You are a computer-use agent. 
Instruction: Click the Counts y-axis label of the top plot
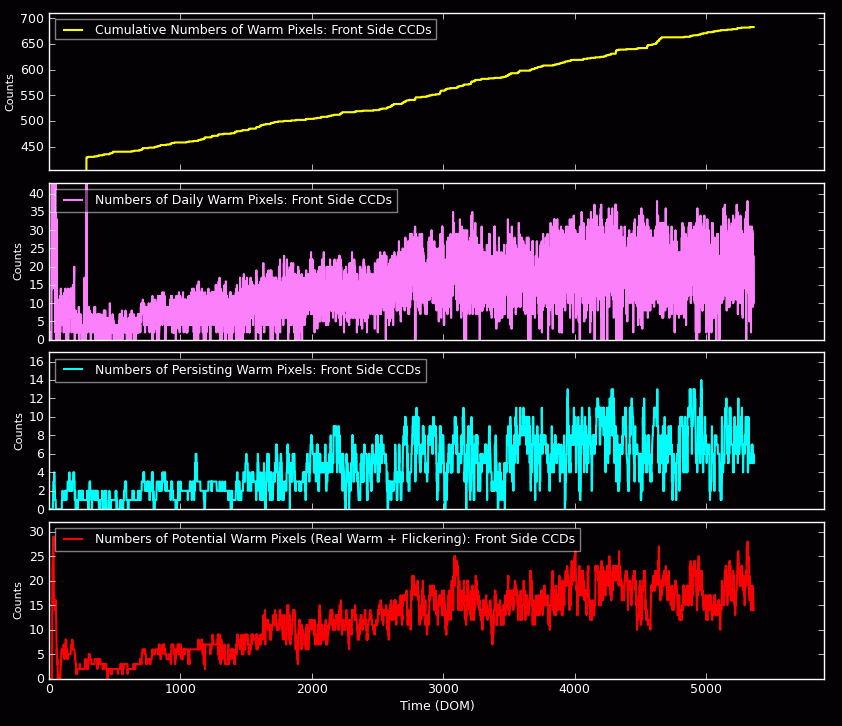coord(10,92)
